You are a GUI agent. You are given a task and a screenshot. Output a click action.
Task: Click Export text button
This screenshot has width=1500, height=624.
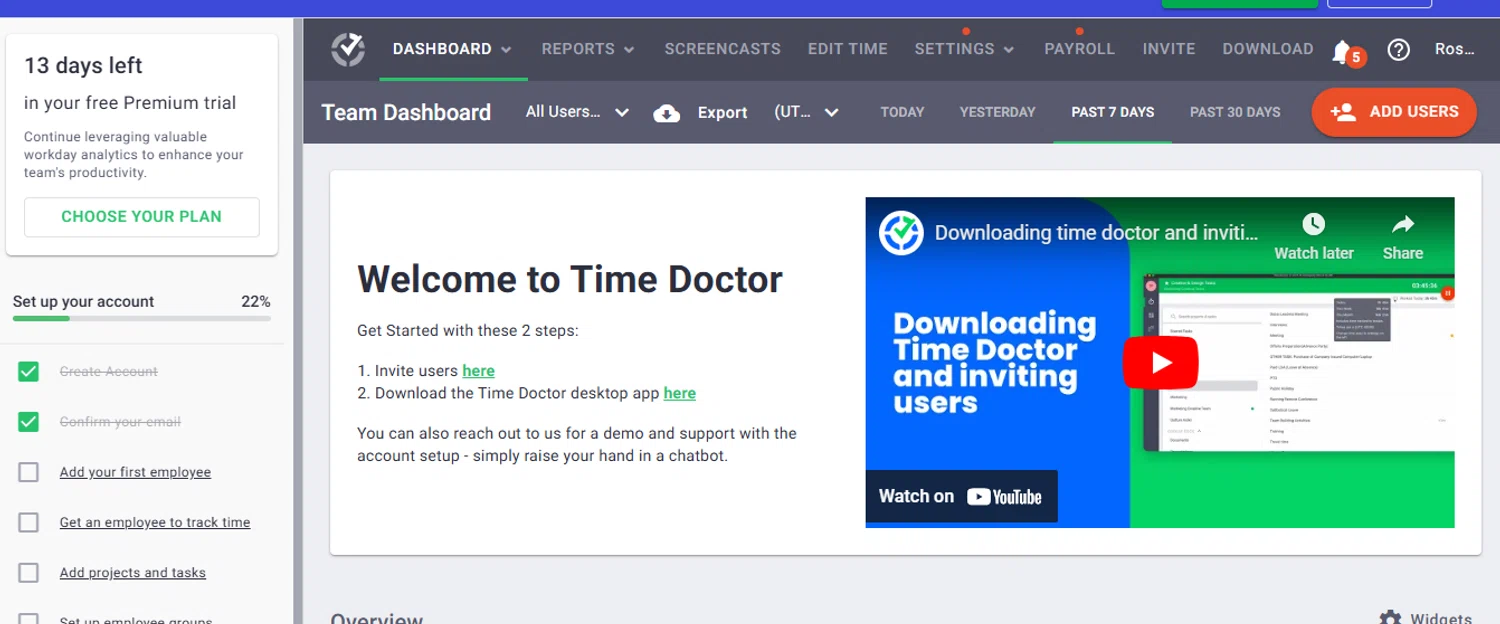[x=722, y=113]
